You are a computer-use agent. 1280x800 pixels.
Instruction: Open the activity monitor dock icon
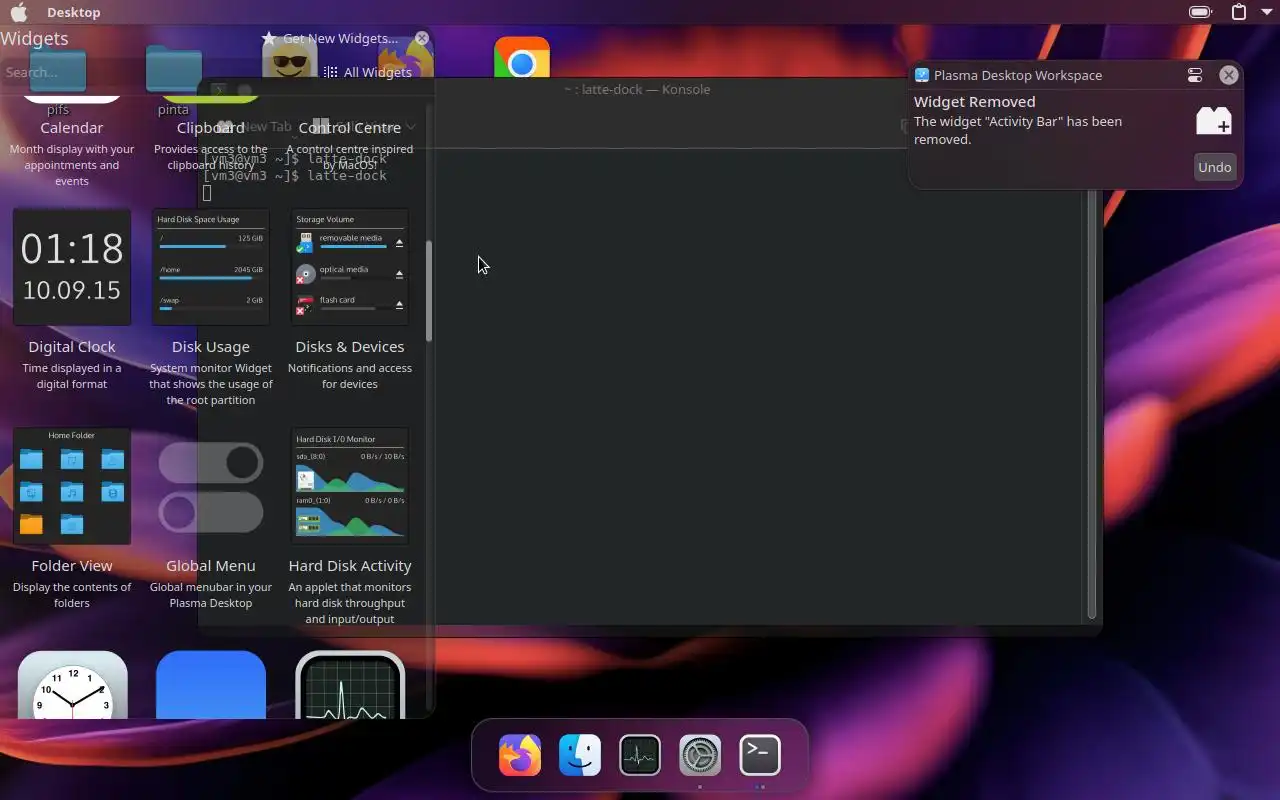click(640, 755)
